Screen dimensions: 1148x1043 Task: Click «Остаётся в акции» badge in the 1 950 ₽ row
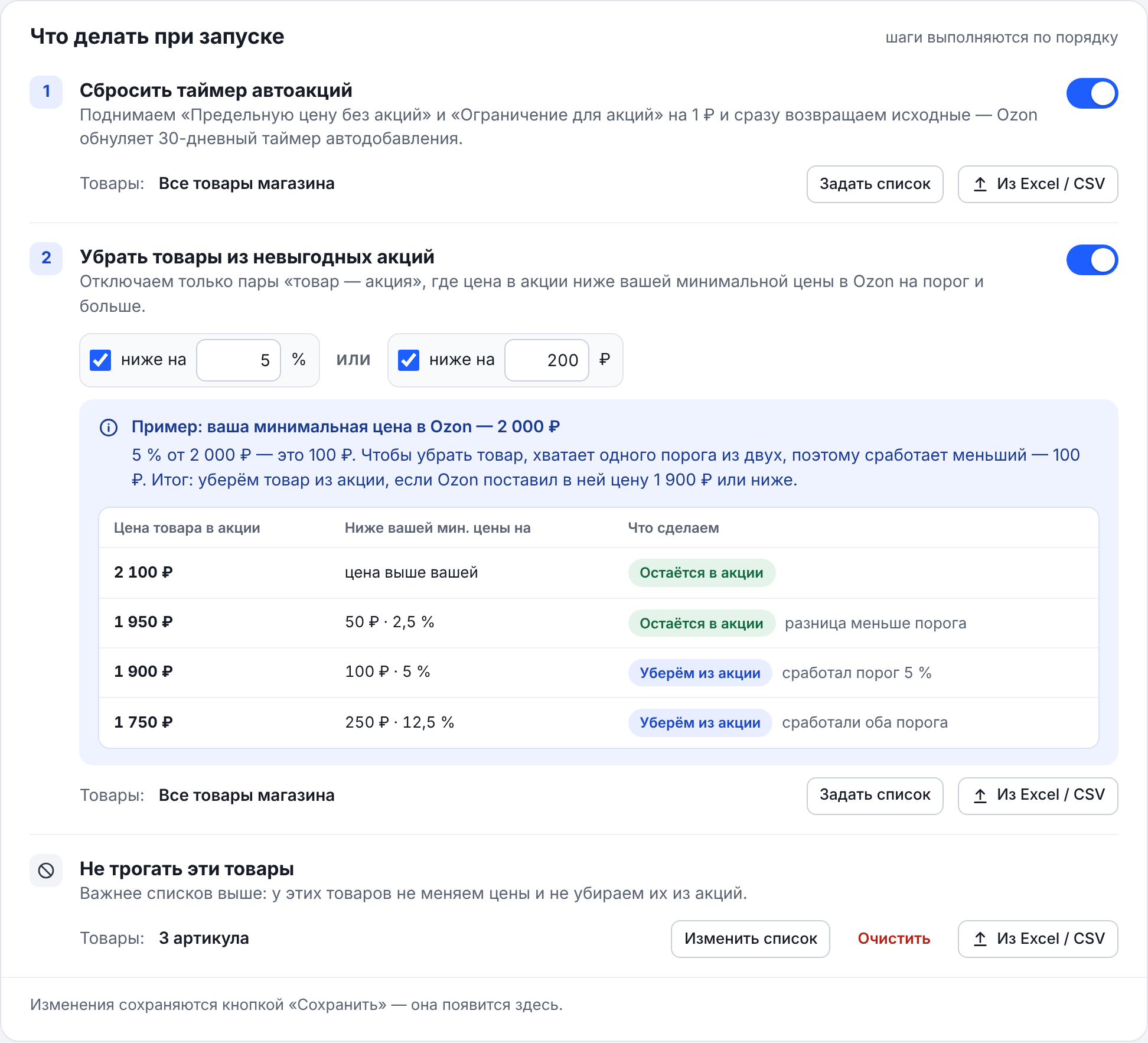(x=702, y=624)
